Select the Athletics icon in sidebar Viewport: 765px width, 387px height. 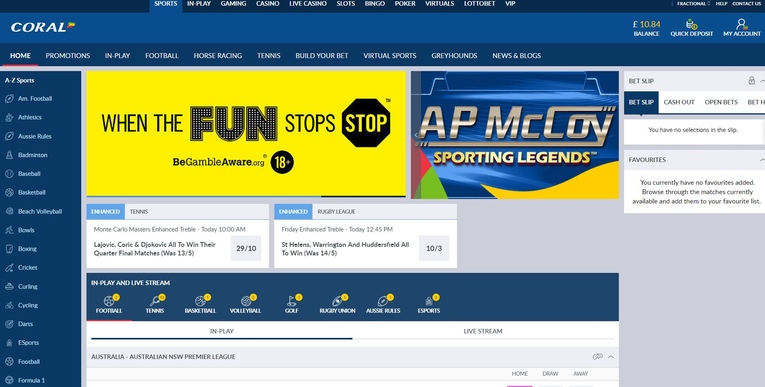(x=9, y=117)
